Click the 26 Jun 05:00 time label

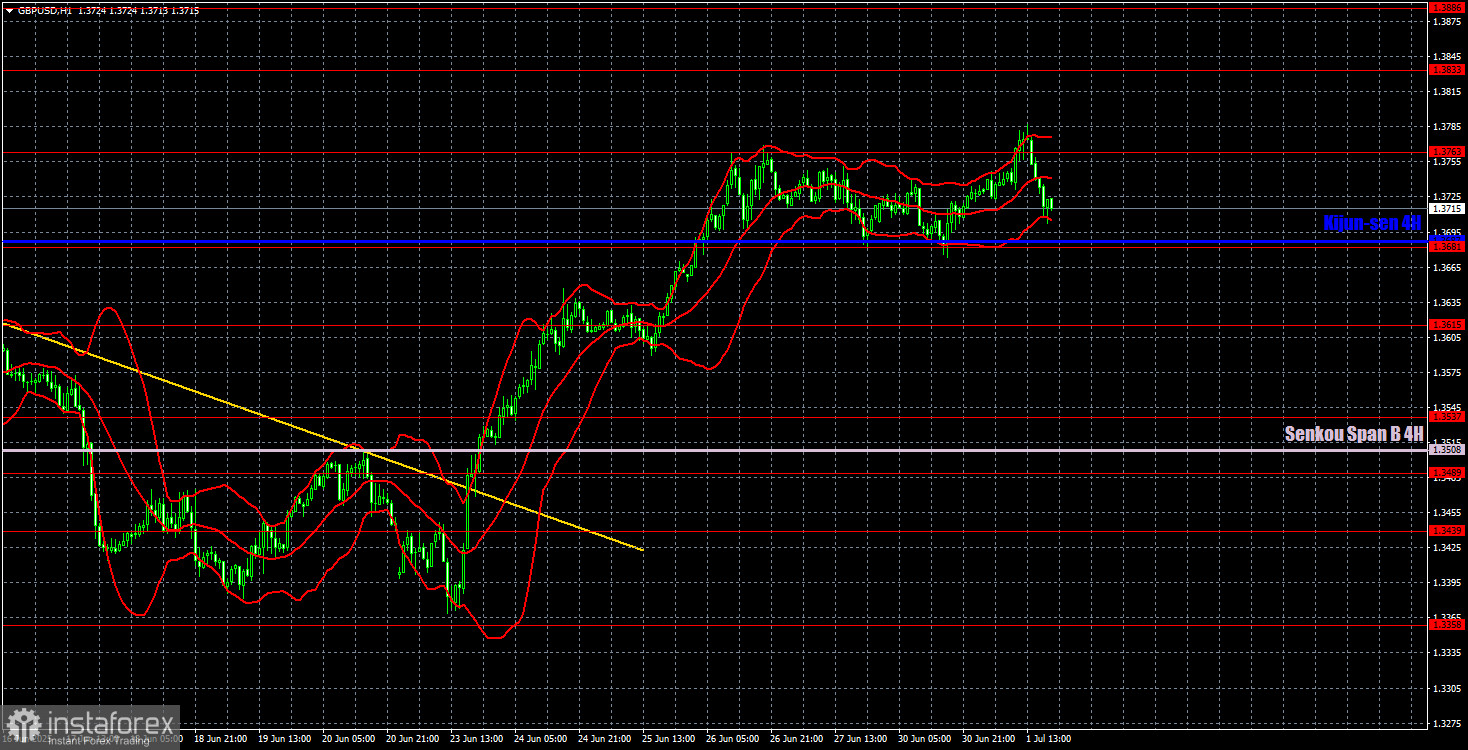point(733,740)
